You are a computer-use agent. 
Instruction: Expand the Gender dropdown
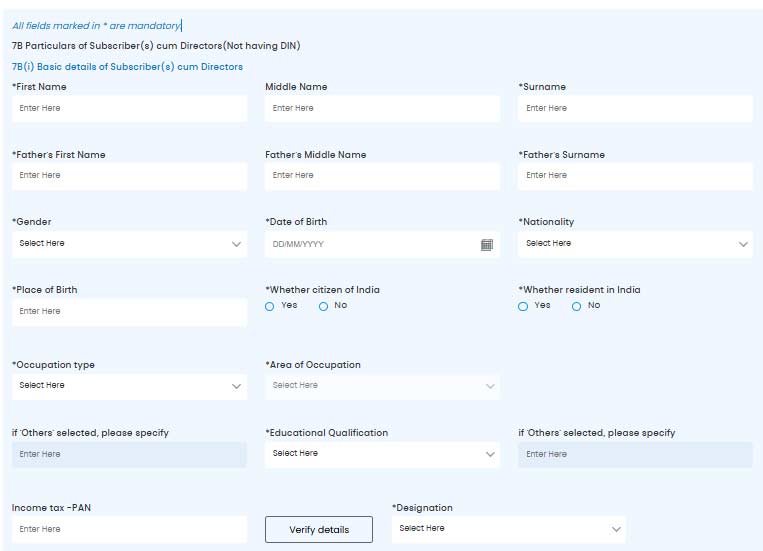tap(129, 244)
